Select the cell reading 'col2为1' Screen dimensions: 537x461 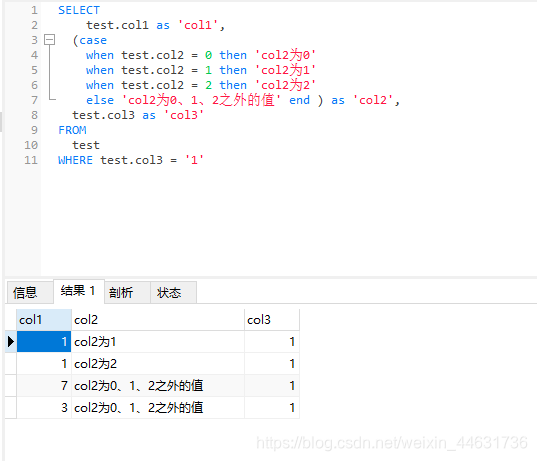[x=158, y=341]
